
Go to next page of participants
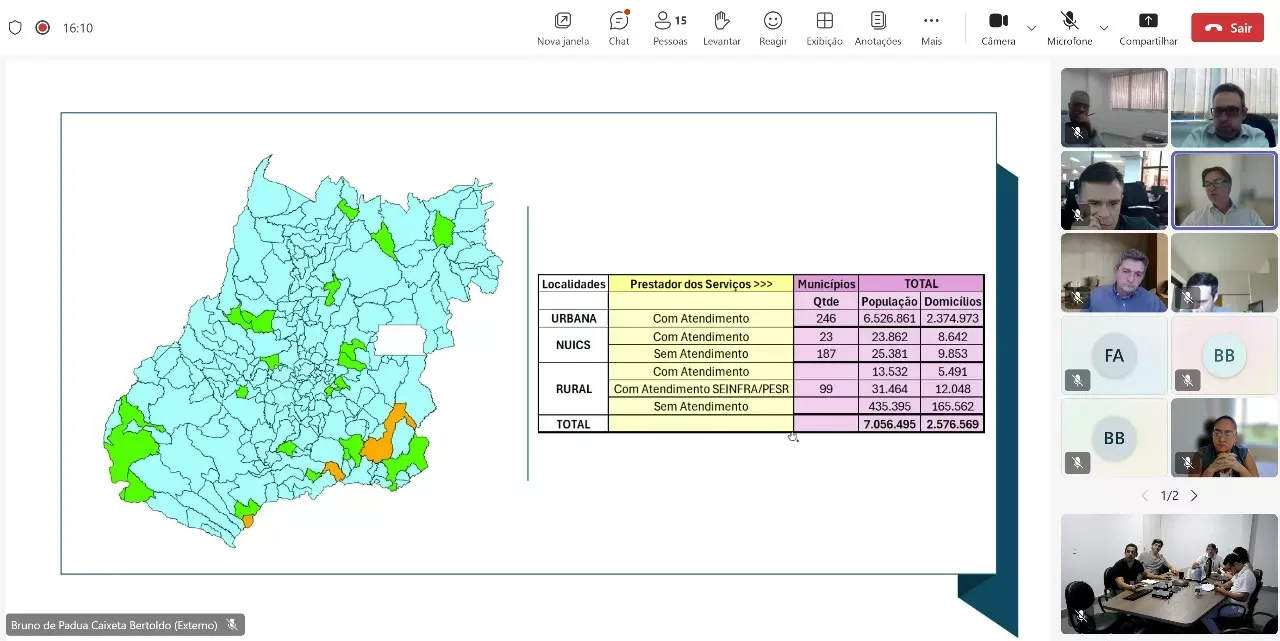1194,496
